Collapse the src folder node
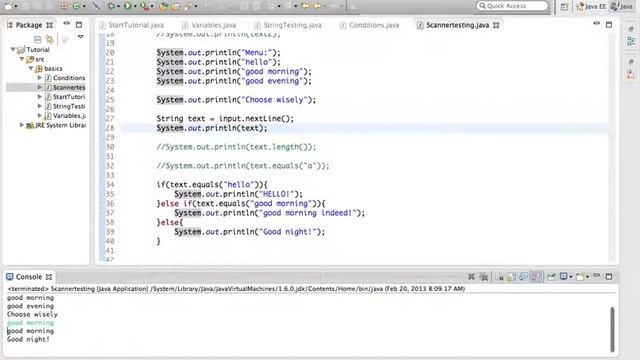This screenshot has width=640, height=360. click(22, 59)
